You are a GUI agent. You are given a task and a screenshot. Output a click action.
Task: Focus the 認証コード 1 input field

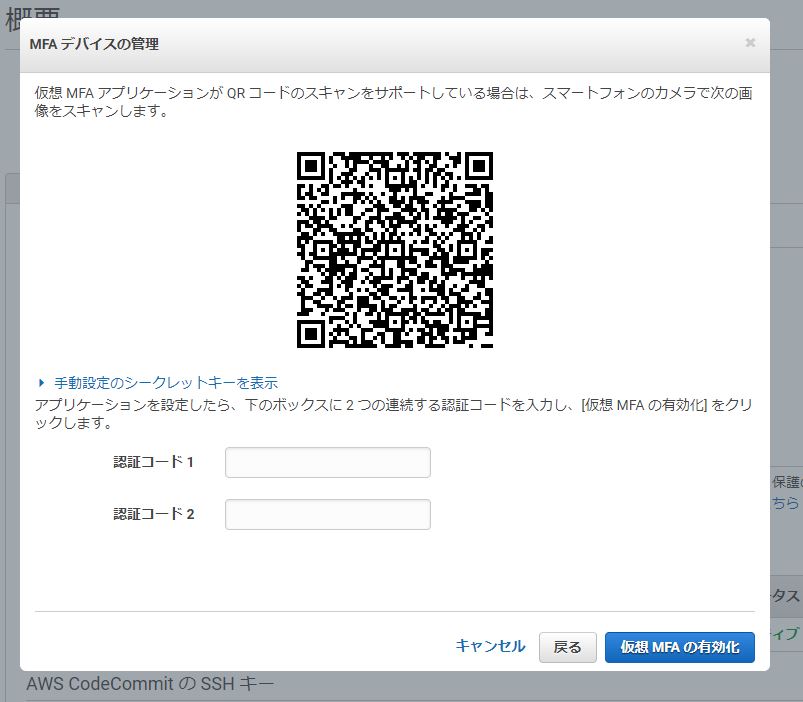pos(328,462)
